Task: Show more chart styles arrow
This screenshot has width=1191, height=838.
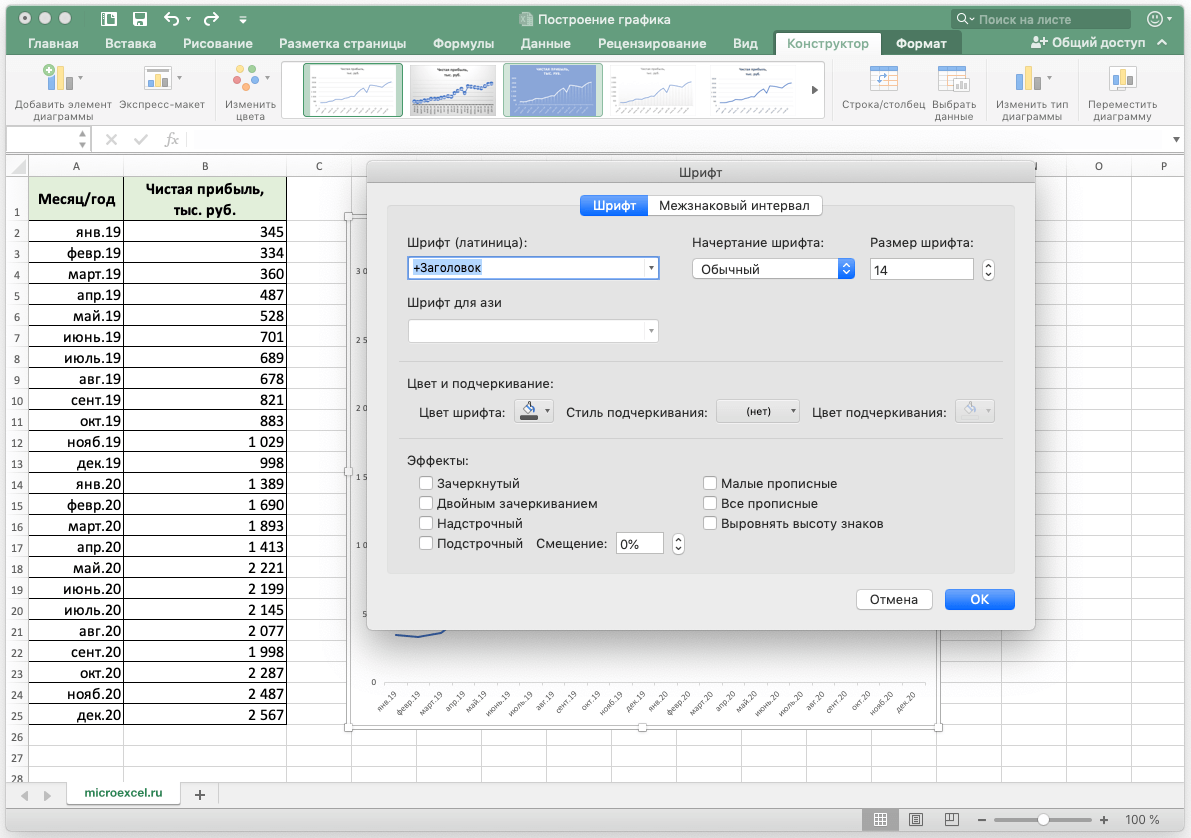Action: pos(814,90)
